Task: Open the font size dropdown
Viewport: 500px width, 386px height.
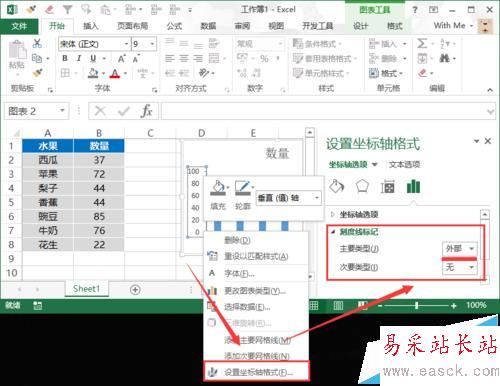Action: [x=152, y=44]
